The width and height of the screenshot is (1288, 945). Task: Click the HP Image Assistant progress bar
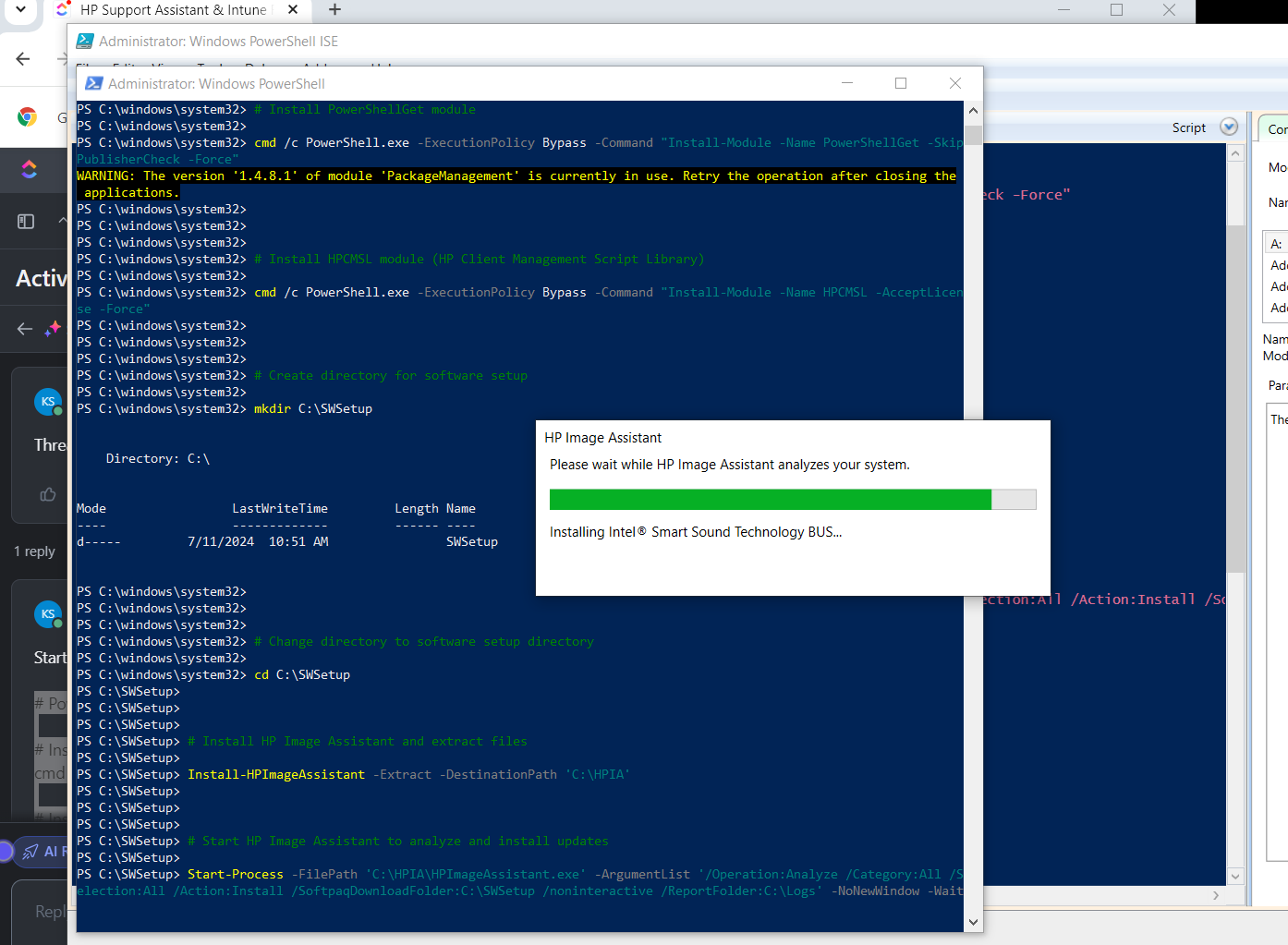pos(793,499)
